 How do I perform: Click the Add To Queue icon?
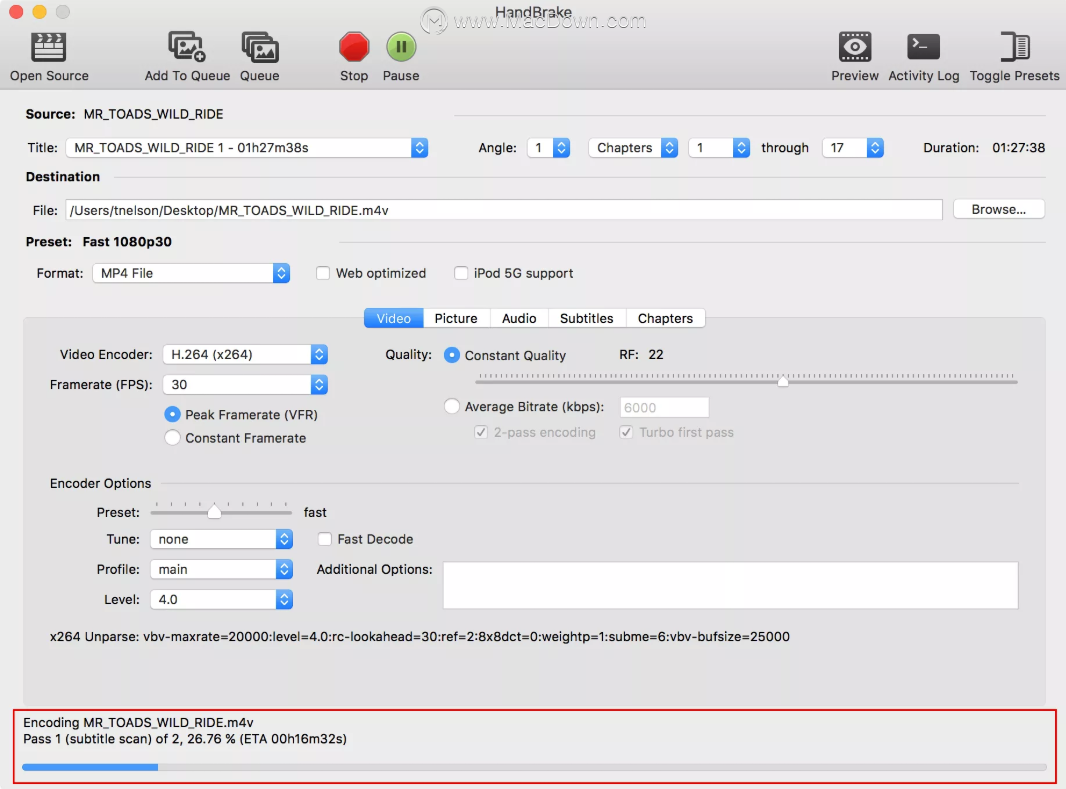coord(187,46)
